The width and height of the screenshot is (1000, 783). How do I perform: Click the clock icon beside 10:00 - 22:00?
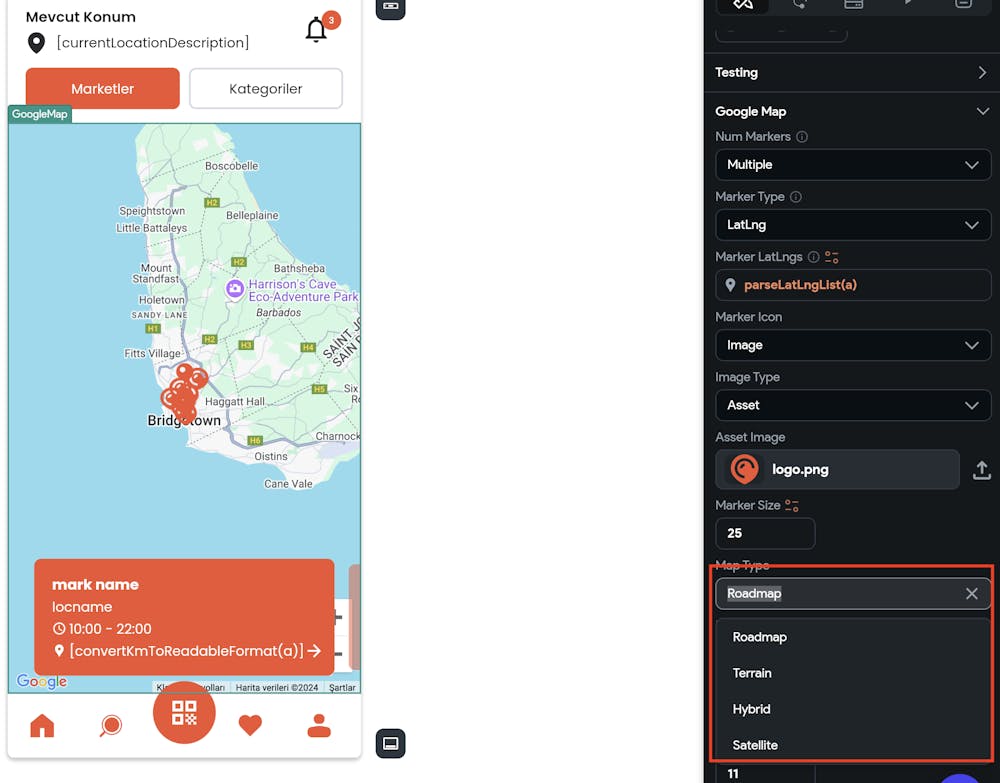click(x=59, y=629)
